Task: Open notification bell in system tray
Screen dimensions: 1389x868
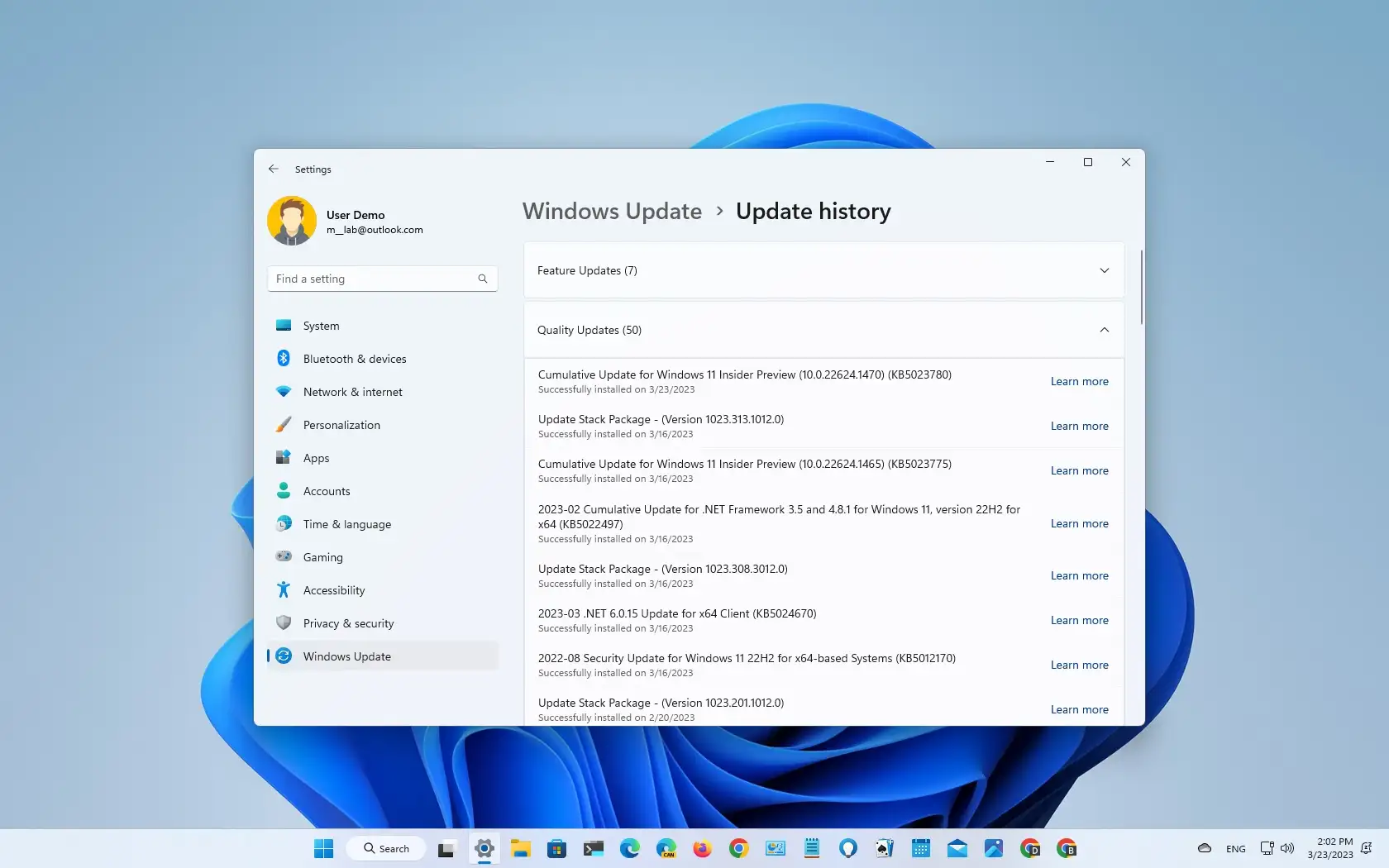Action: tap(1367, 848)
